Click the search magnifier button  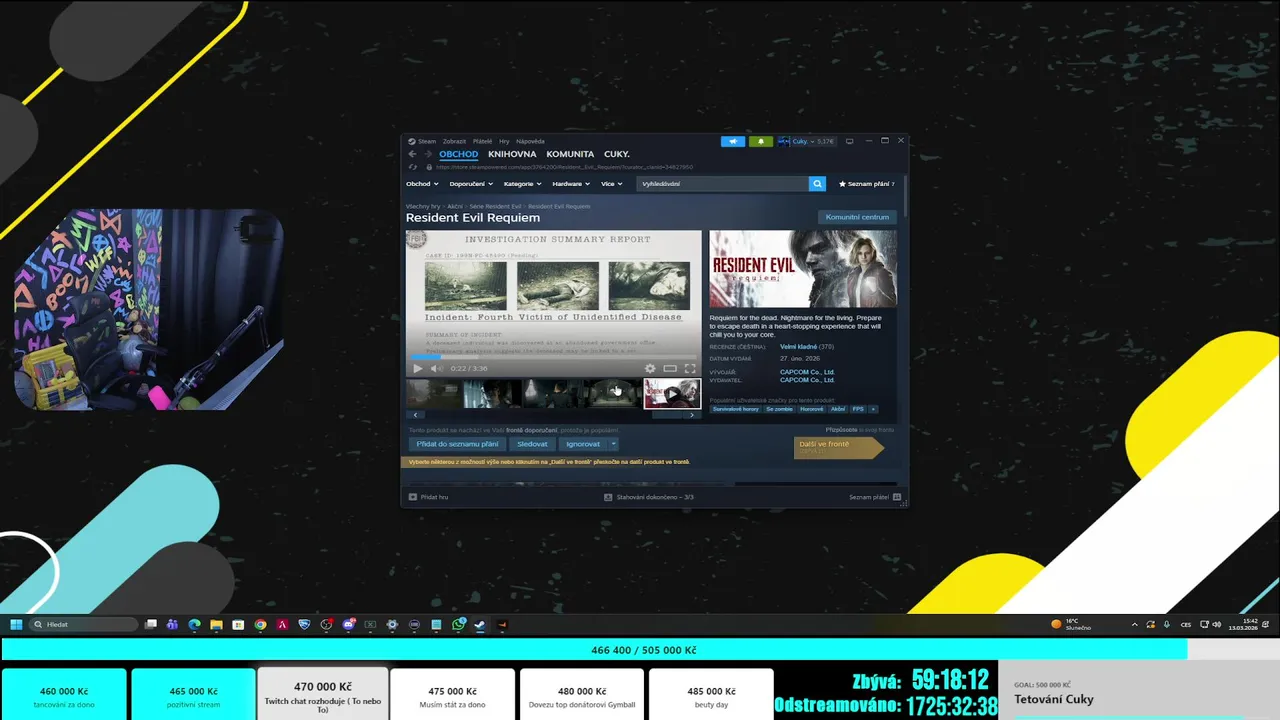coord(817,184)
